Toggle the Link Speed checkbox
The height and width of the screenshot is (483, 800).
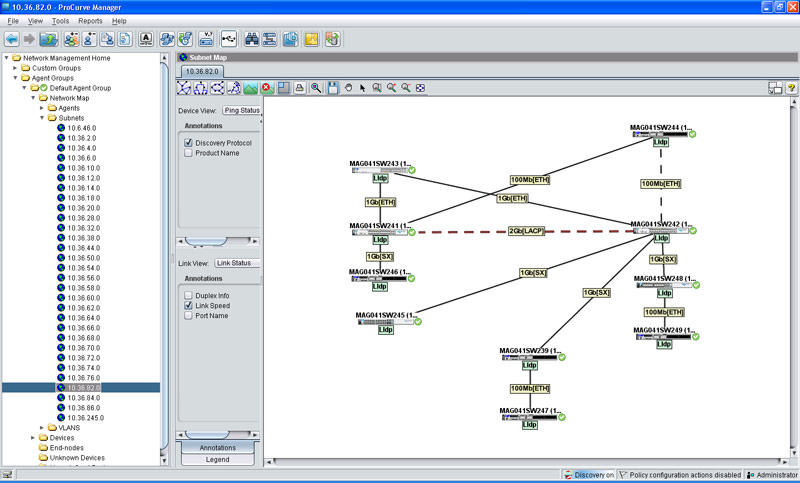[188, 306]
